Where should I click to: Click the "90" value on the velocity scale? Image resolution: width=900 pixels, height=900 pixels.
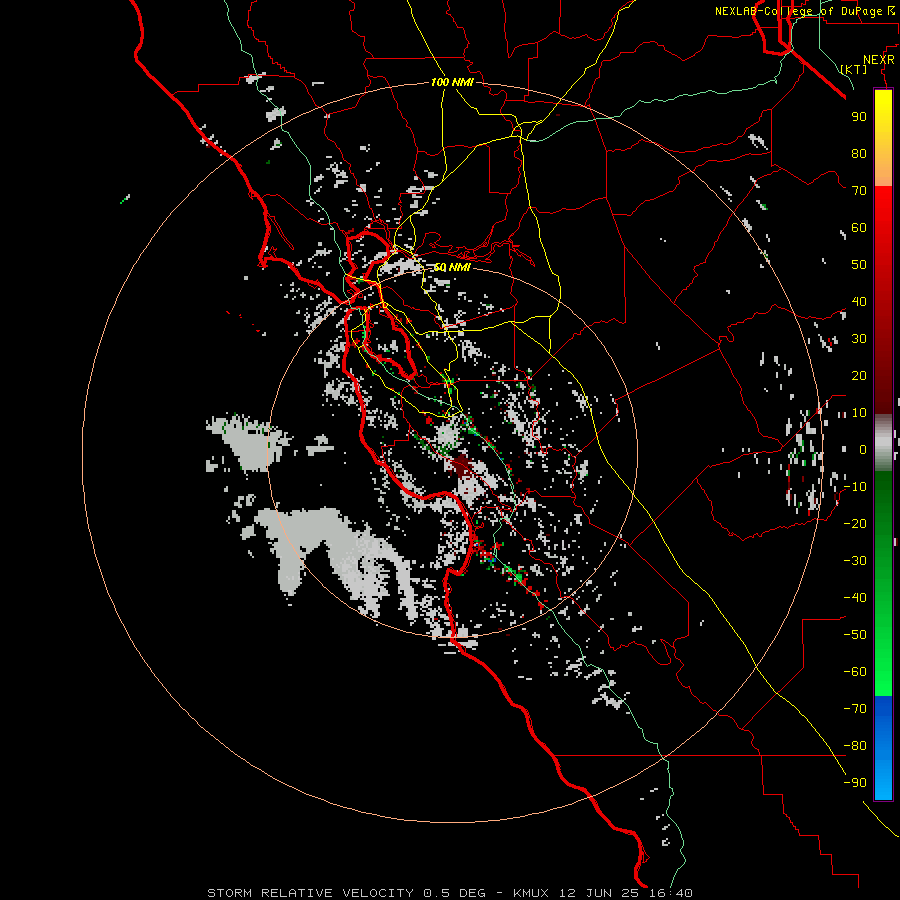(x=859, y=117)
